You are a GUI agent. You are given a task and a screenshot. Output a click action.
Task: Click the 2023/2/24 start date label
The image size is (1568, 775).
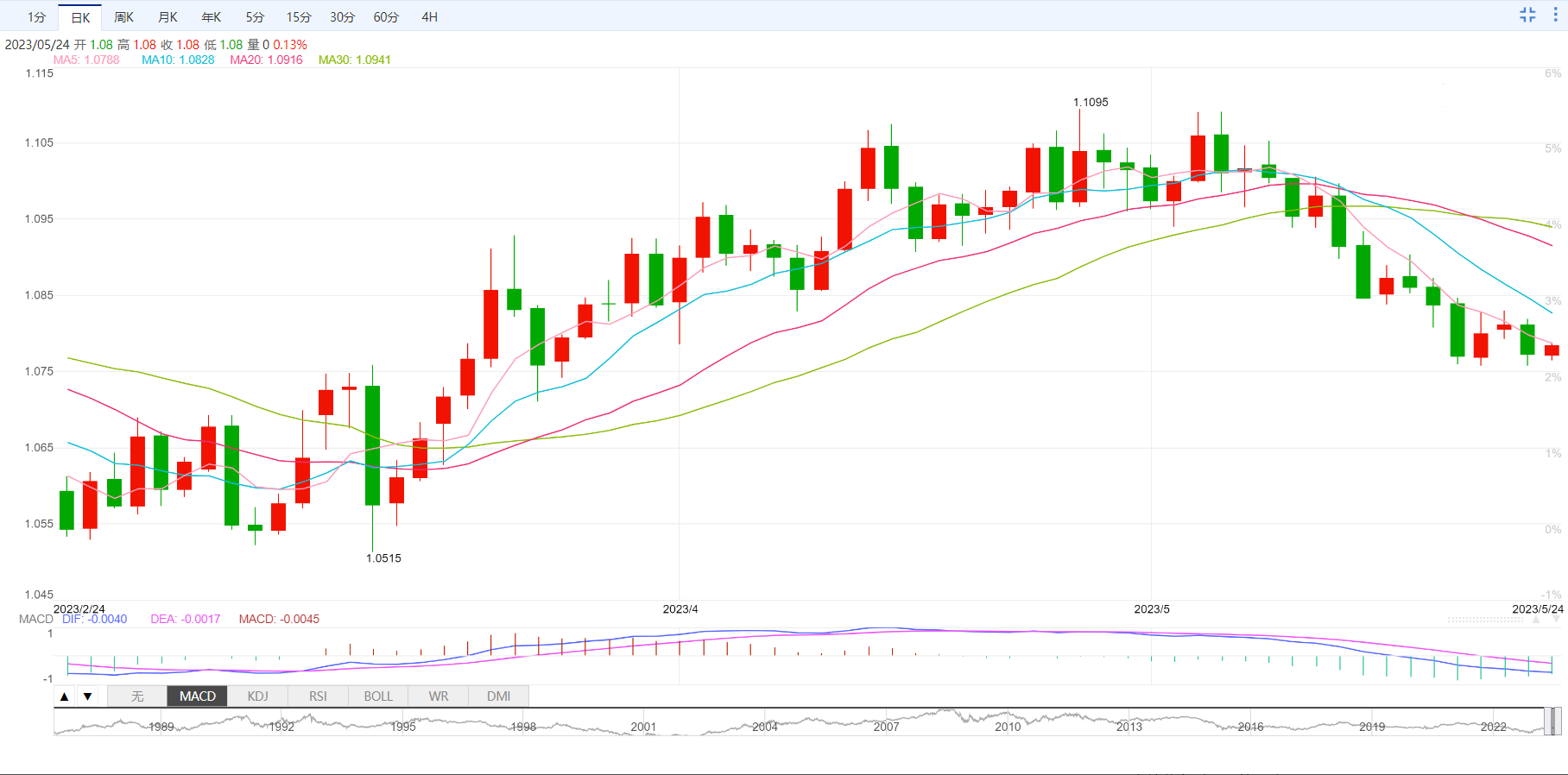(x=79, y=609)
